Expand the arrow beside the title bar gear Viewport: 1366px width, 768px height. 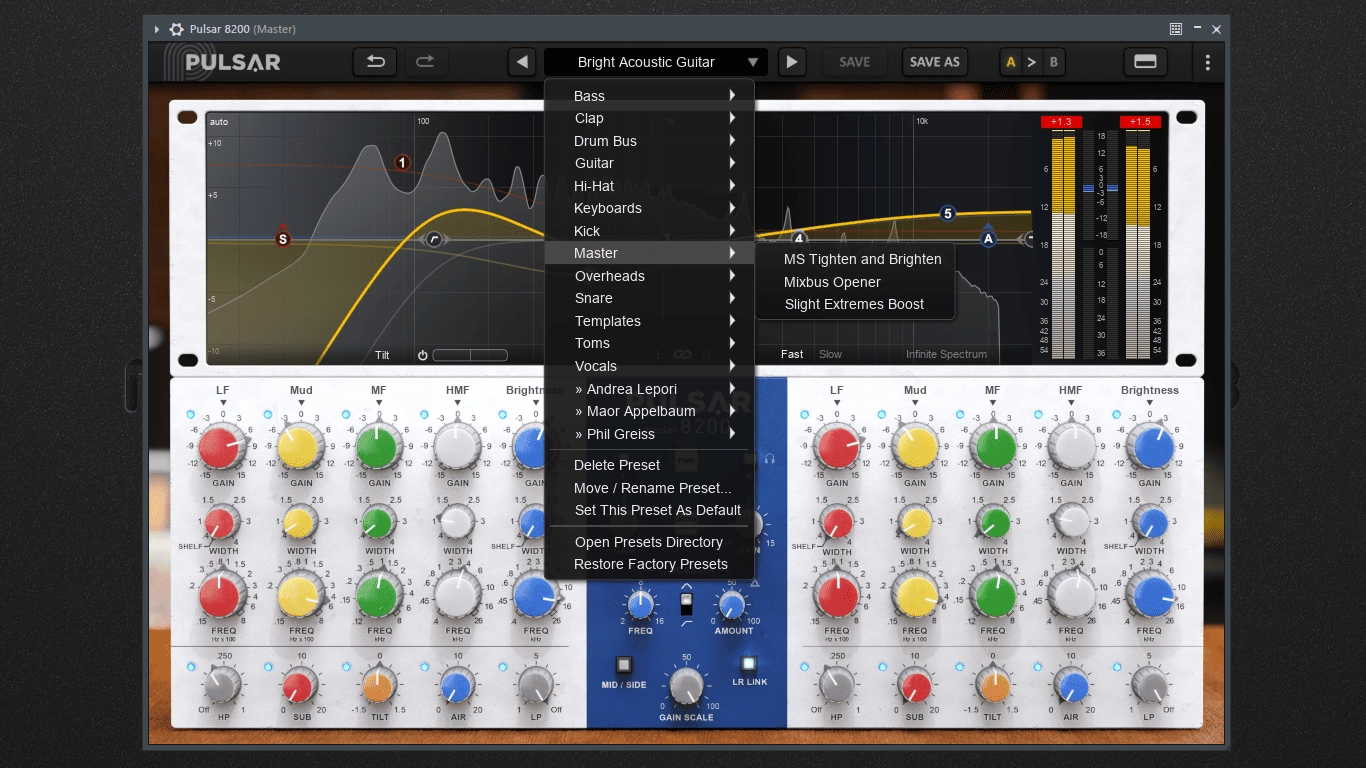coord(157,29)
